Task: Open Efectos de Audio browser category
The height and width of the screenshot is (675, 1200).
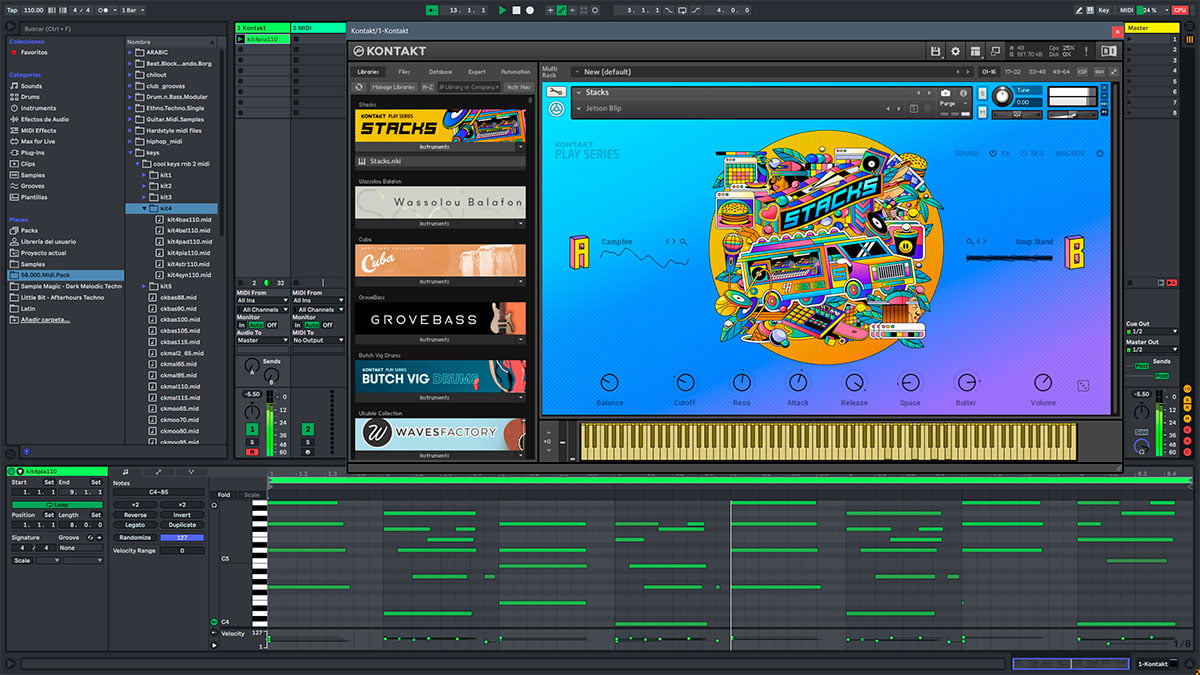Action: point(45,119)
